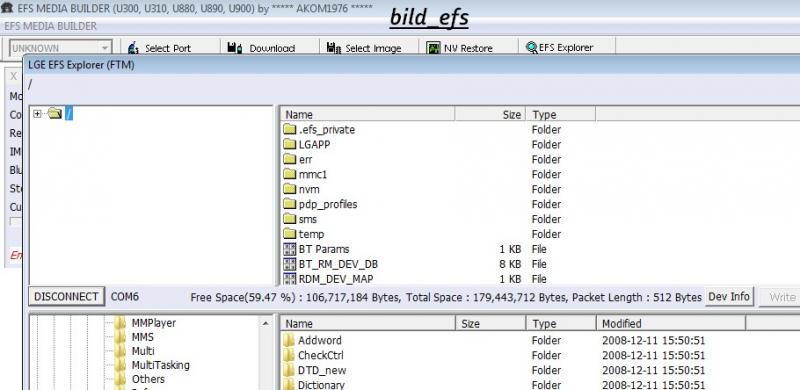Select the nvm row name
This screenshot has width=800, height=390.
click(309, 189)
